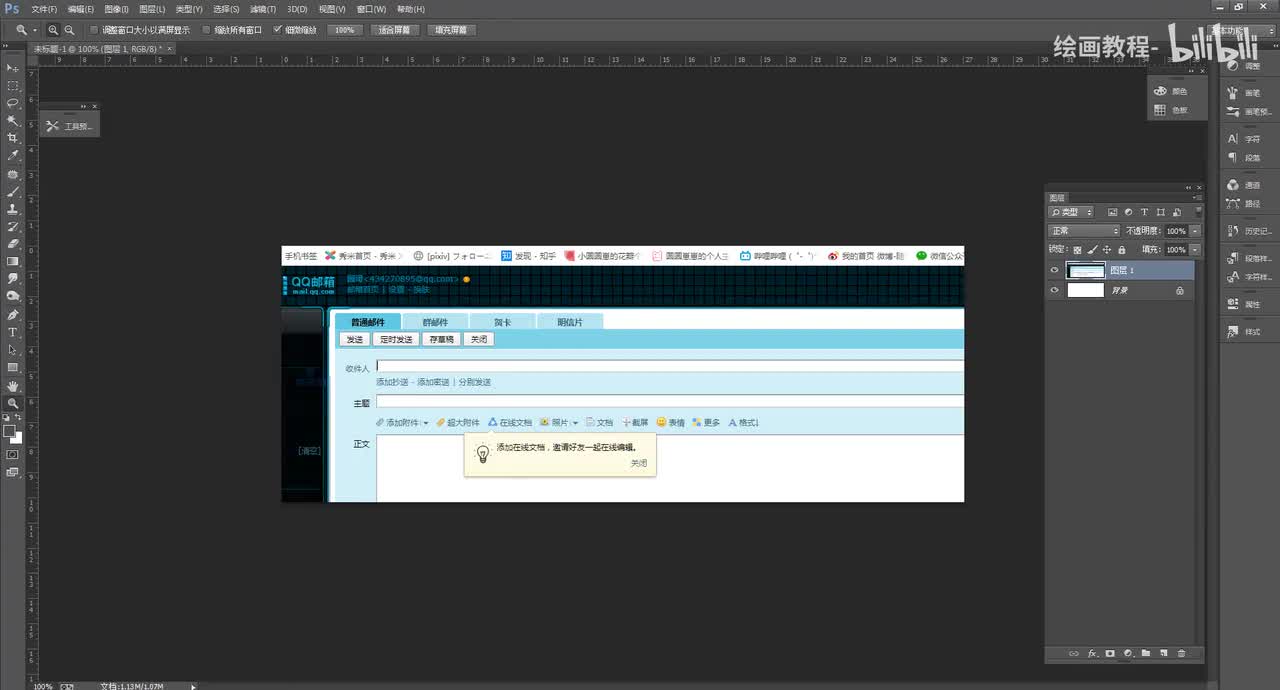Toggle lock transparent pixels in Layers panel
This screenshot has width=1280, height=690.
pos(1077,250)
